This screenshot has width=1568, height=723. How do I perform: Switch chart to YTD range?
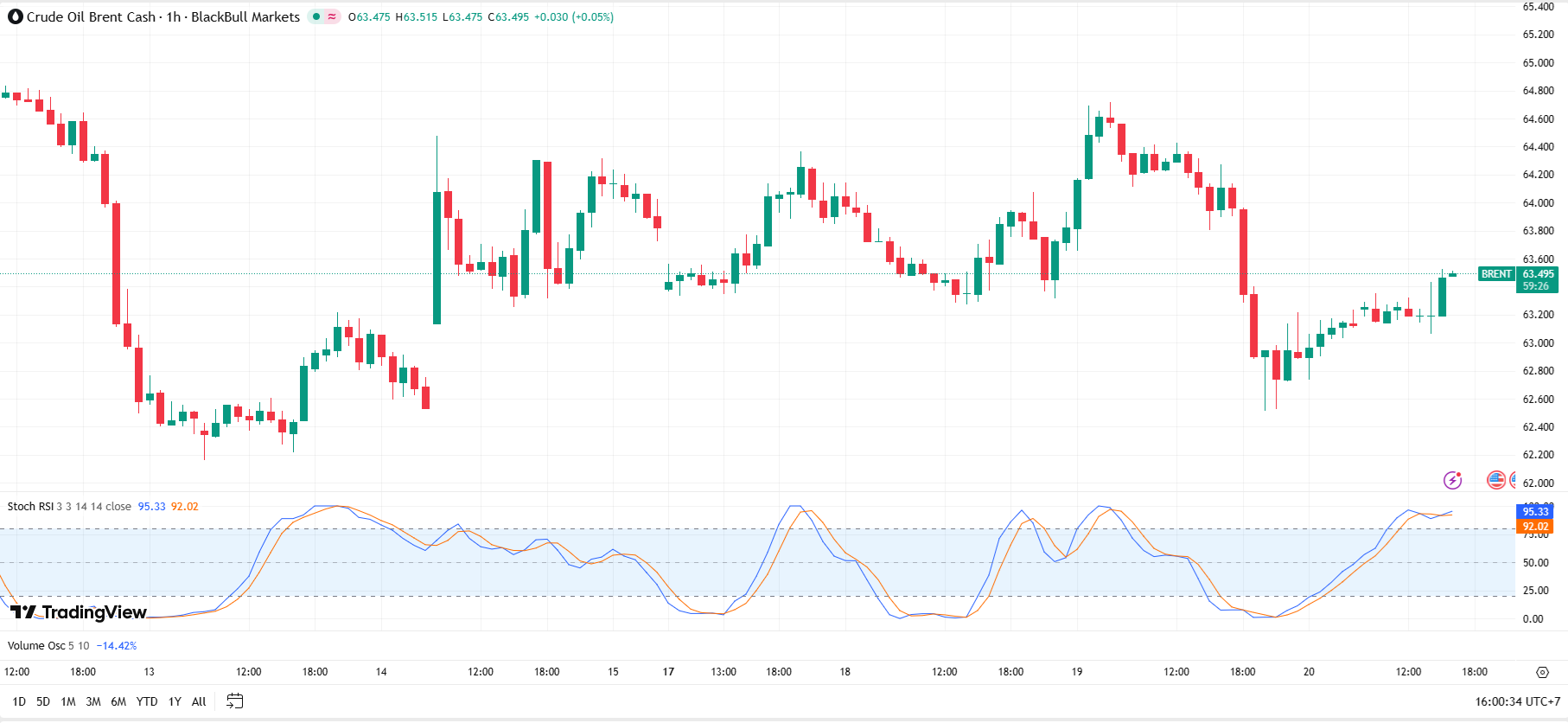(x=147, y=701)
